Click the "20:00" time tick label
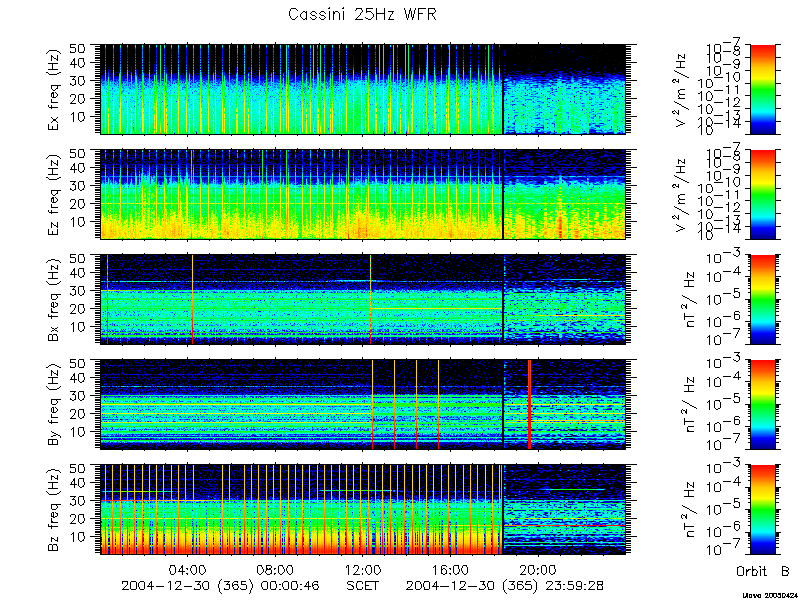 (x=538, y=569)
